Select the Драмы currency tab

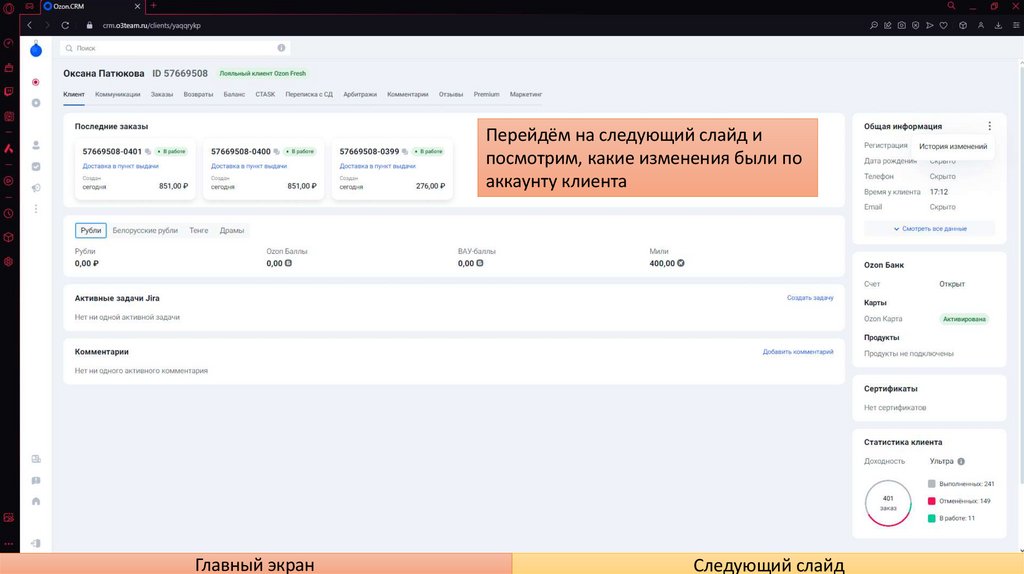232,231
